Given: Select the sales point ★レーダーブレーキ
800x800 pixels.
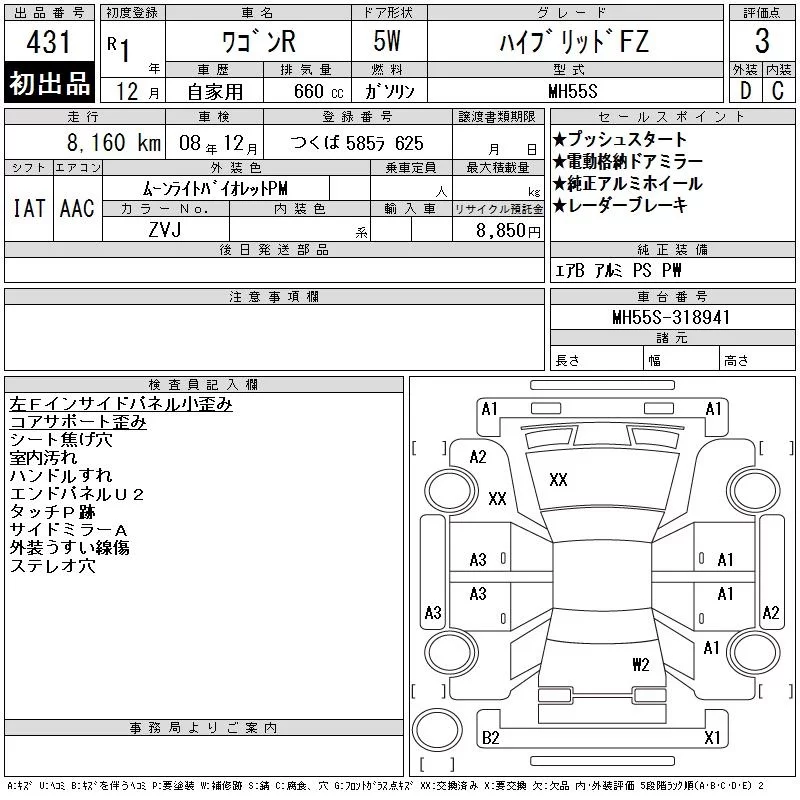Looking at the screenshot, I should 619,205.
